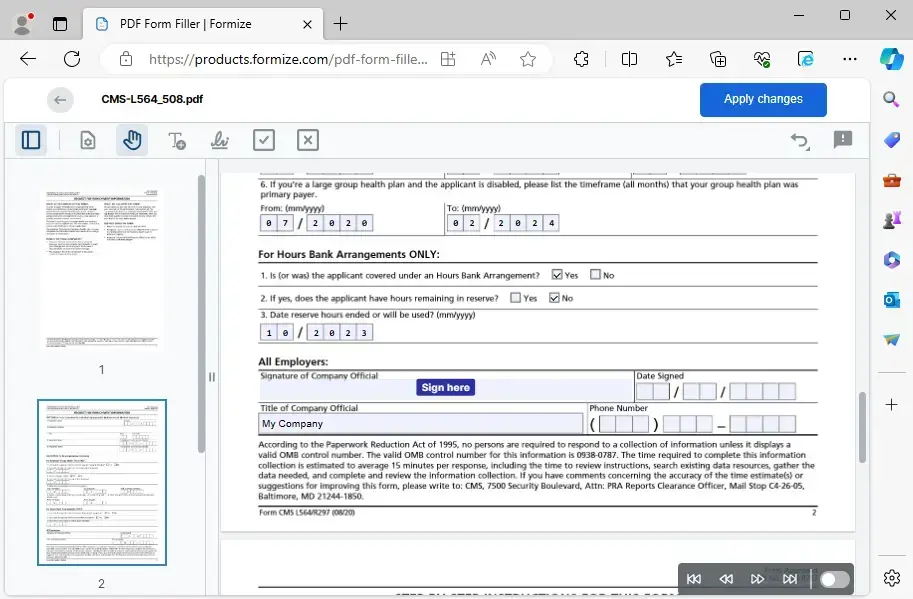The image size is (913, 599).
Task: Open sidebar search
Action: tap(891, 99)
